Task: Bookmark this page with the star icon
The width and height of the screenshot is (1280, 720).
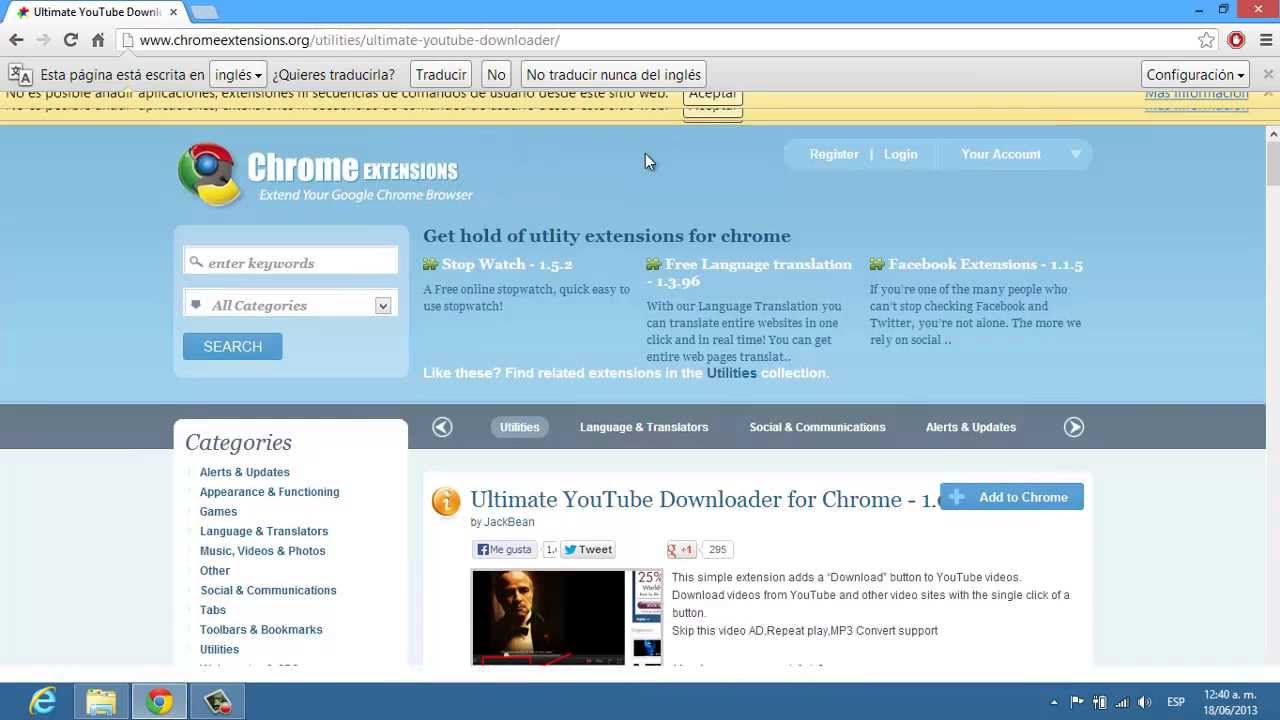Action: coord(1207,40)
